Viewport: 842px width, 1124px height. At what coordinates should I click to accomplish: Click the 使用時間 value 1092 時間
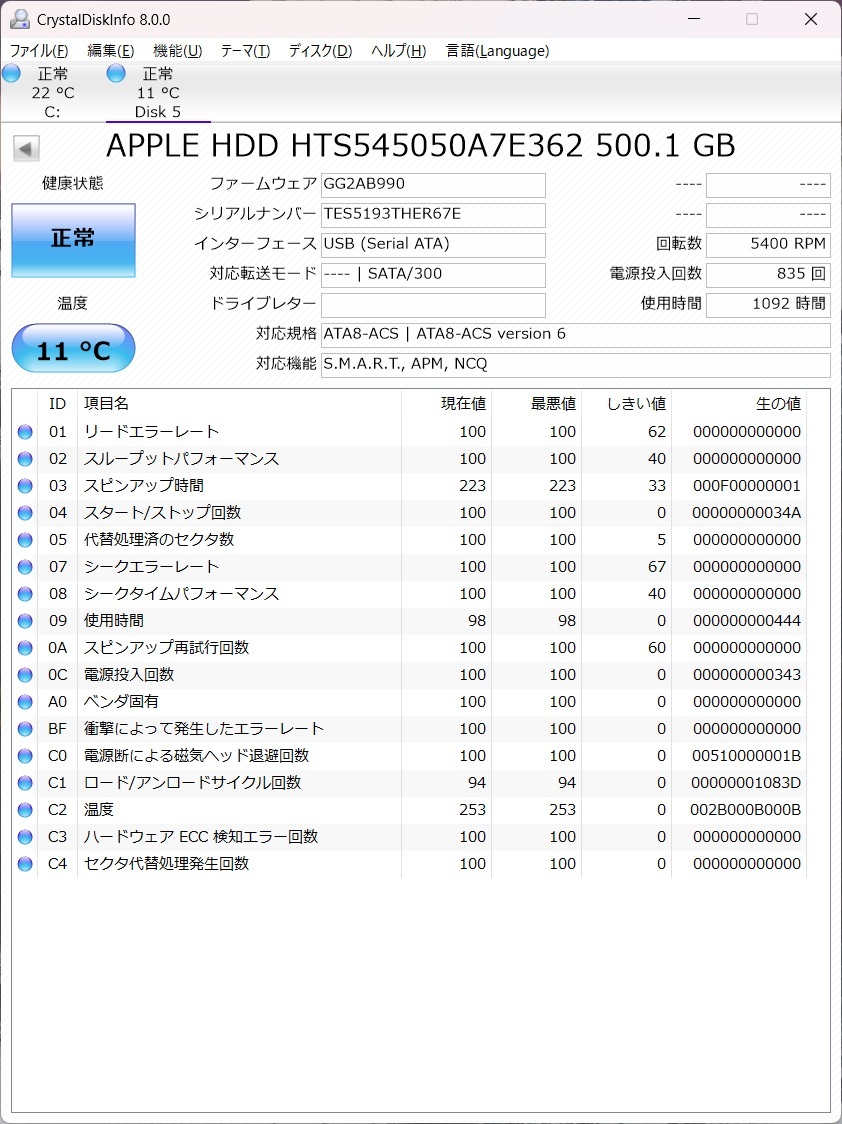tap(768, 305)
